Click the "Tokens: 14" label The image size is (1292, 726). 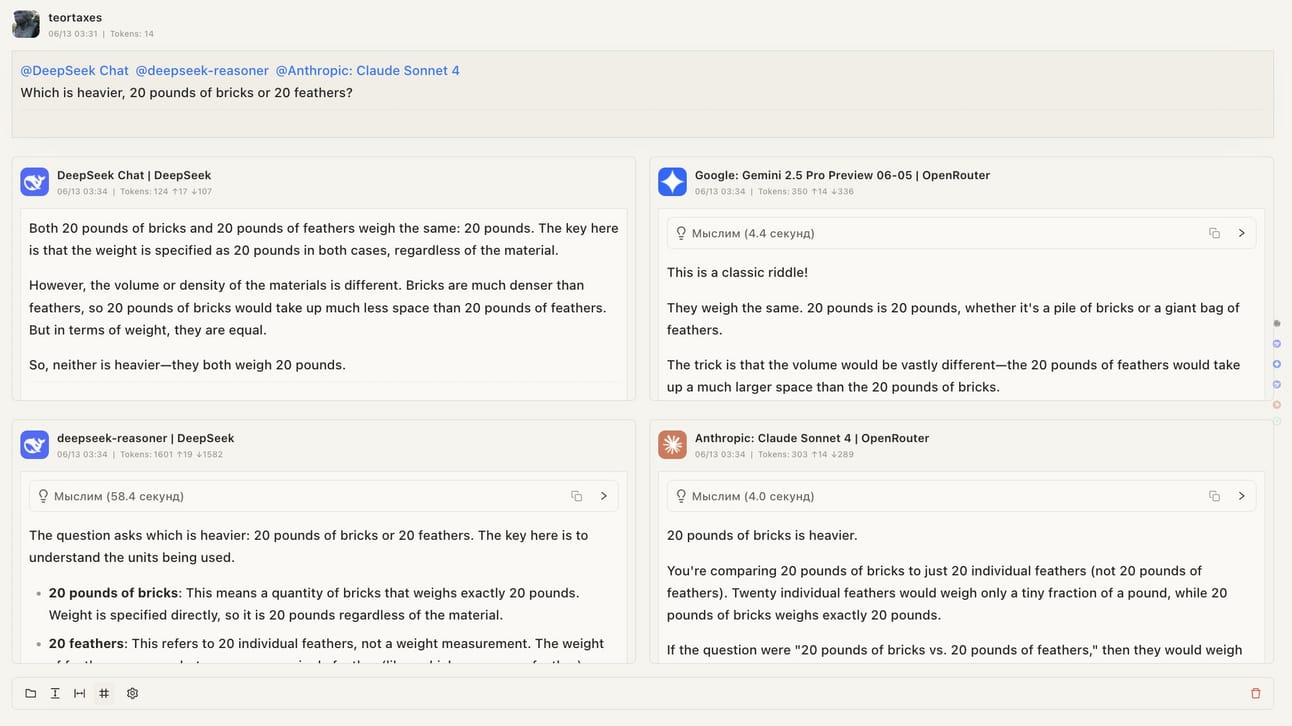tap(132, 34)
